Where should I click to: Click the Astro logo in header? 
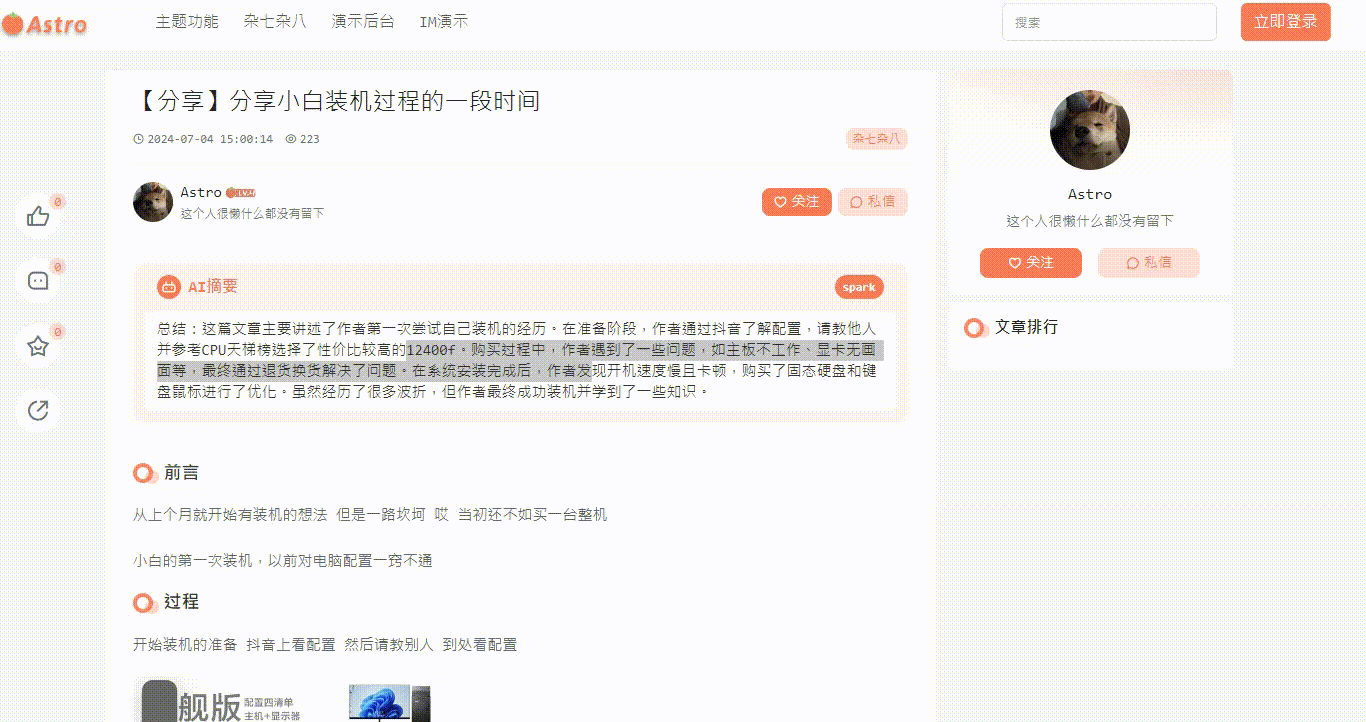point(45,23)
